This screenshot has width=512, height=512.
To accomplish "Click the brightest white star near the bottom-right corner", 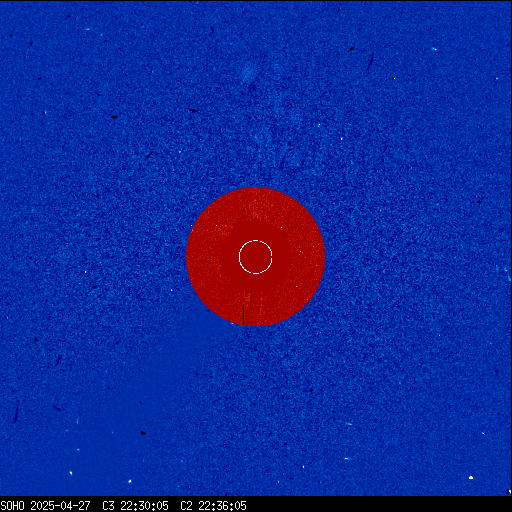I will 471,478.
